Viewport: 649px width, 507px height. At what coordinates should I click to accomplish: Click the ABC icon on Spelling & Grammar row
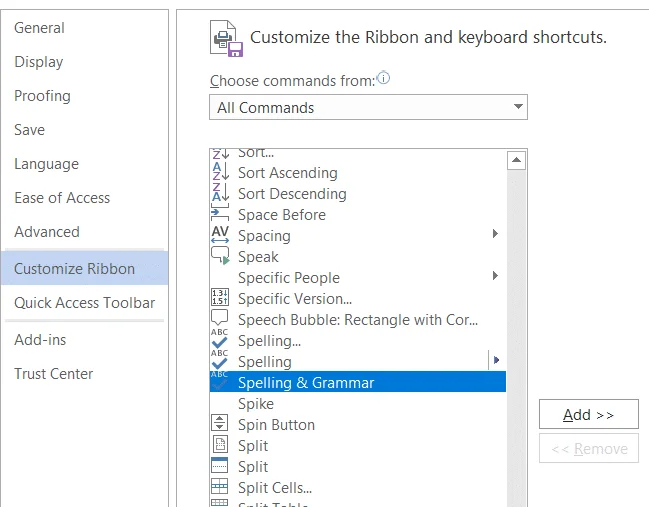pos(219,381)
